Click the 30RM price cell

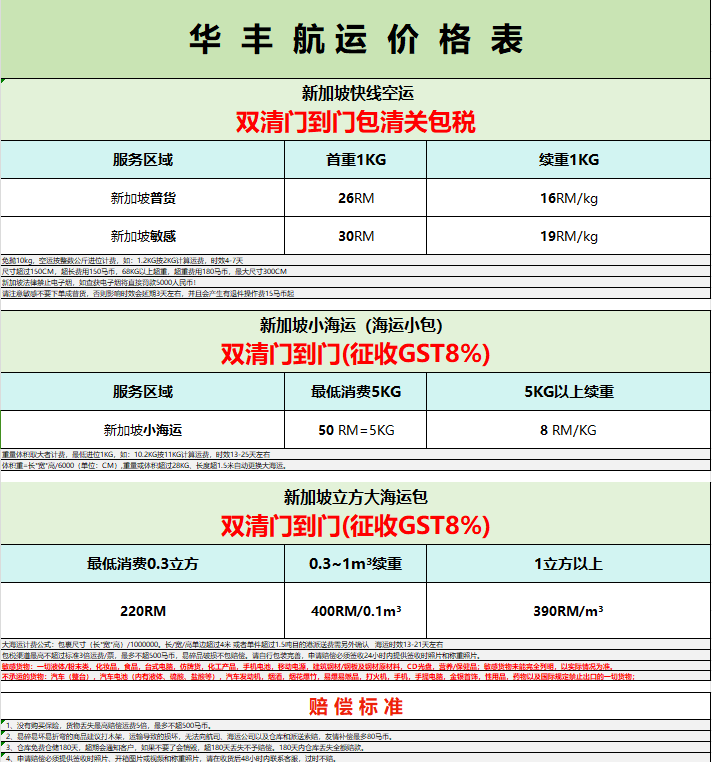point(356,236)
